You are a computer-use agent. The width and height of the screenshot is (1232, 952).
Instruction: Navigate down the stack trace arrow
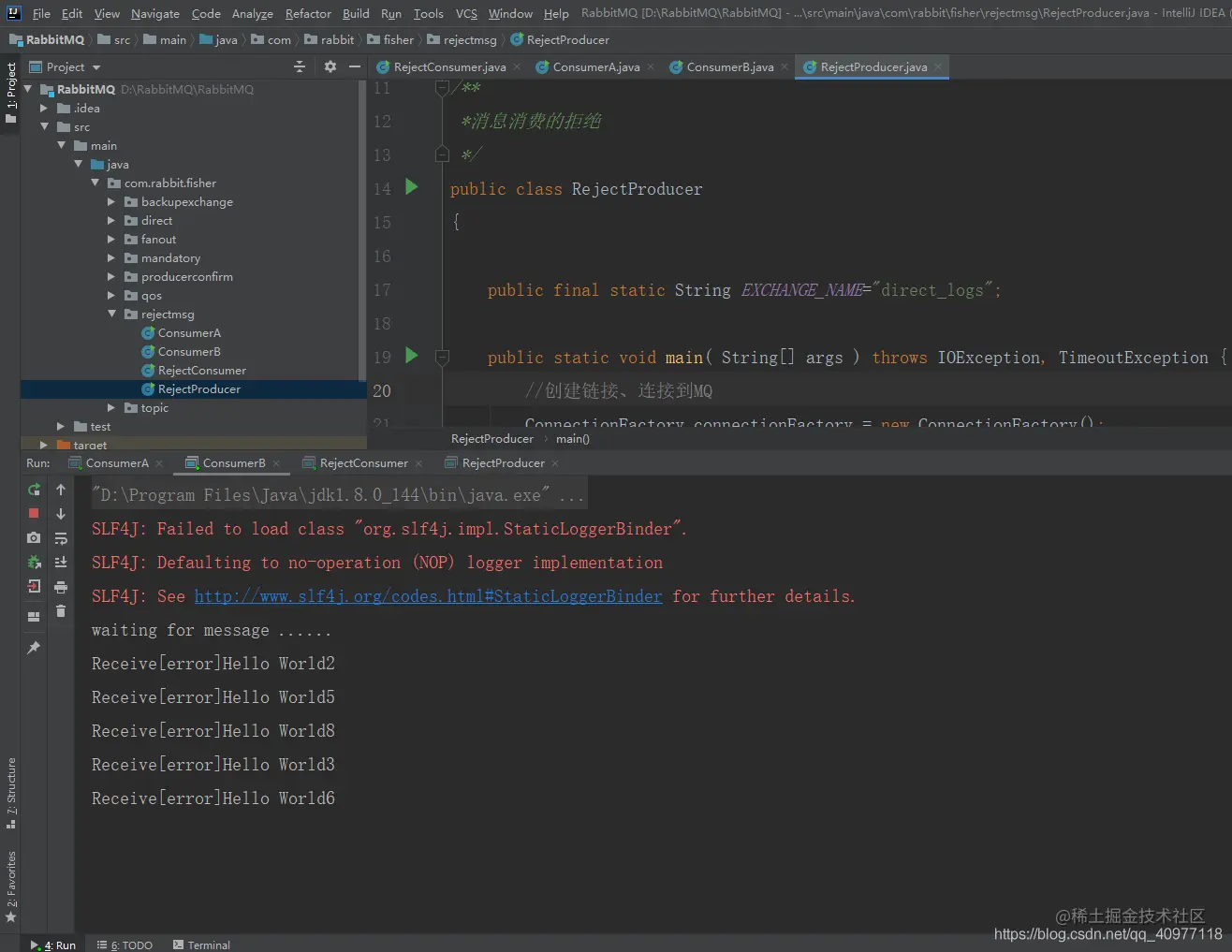[x=61, y=514]
